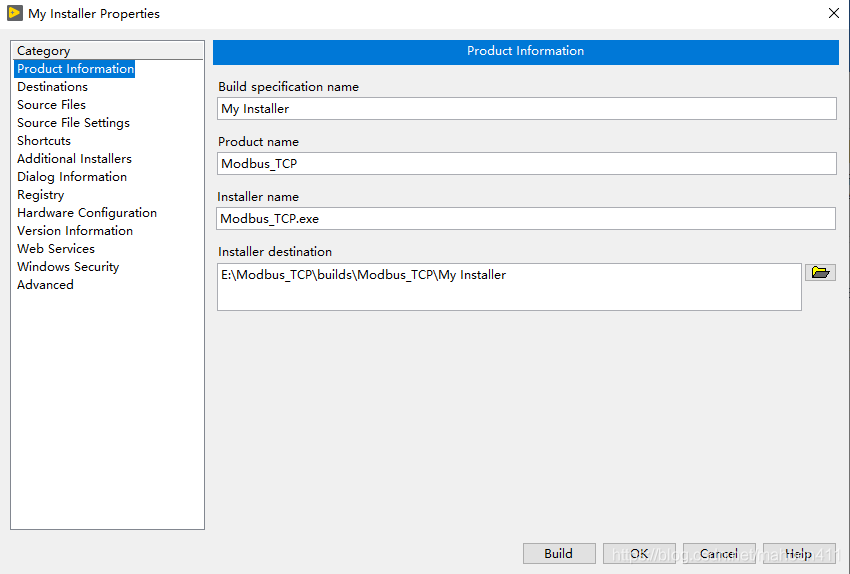Select Windows Security category
The width and height of the screenshot is (850, 574).
[x=68, y=267]
